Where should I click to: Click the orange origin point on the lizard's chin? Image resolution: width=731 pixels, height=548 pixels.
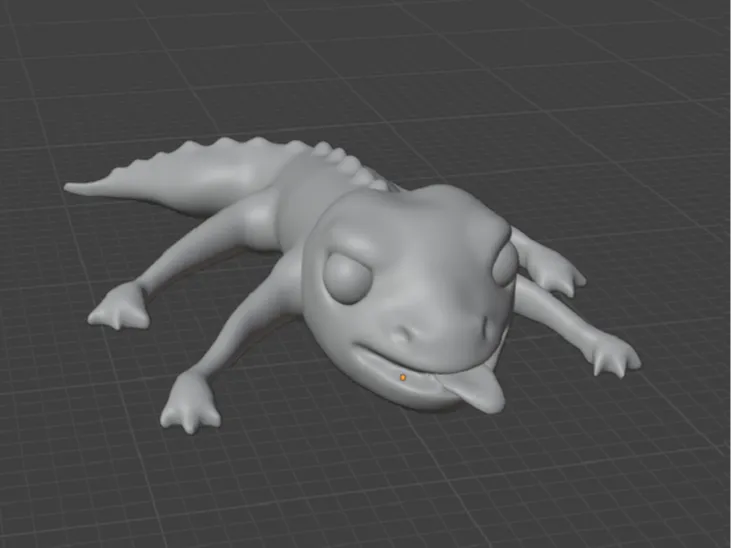point(403,377)
